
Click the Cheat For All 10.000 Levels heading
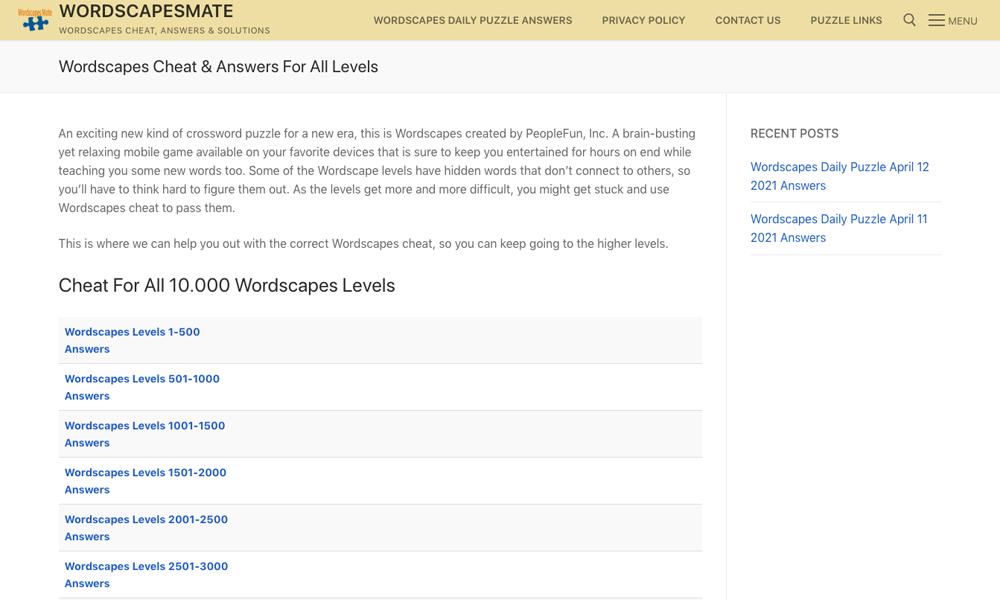227,286
